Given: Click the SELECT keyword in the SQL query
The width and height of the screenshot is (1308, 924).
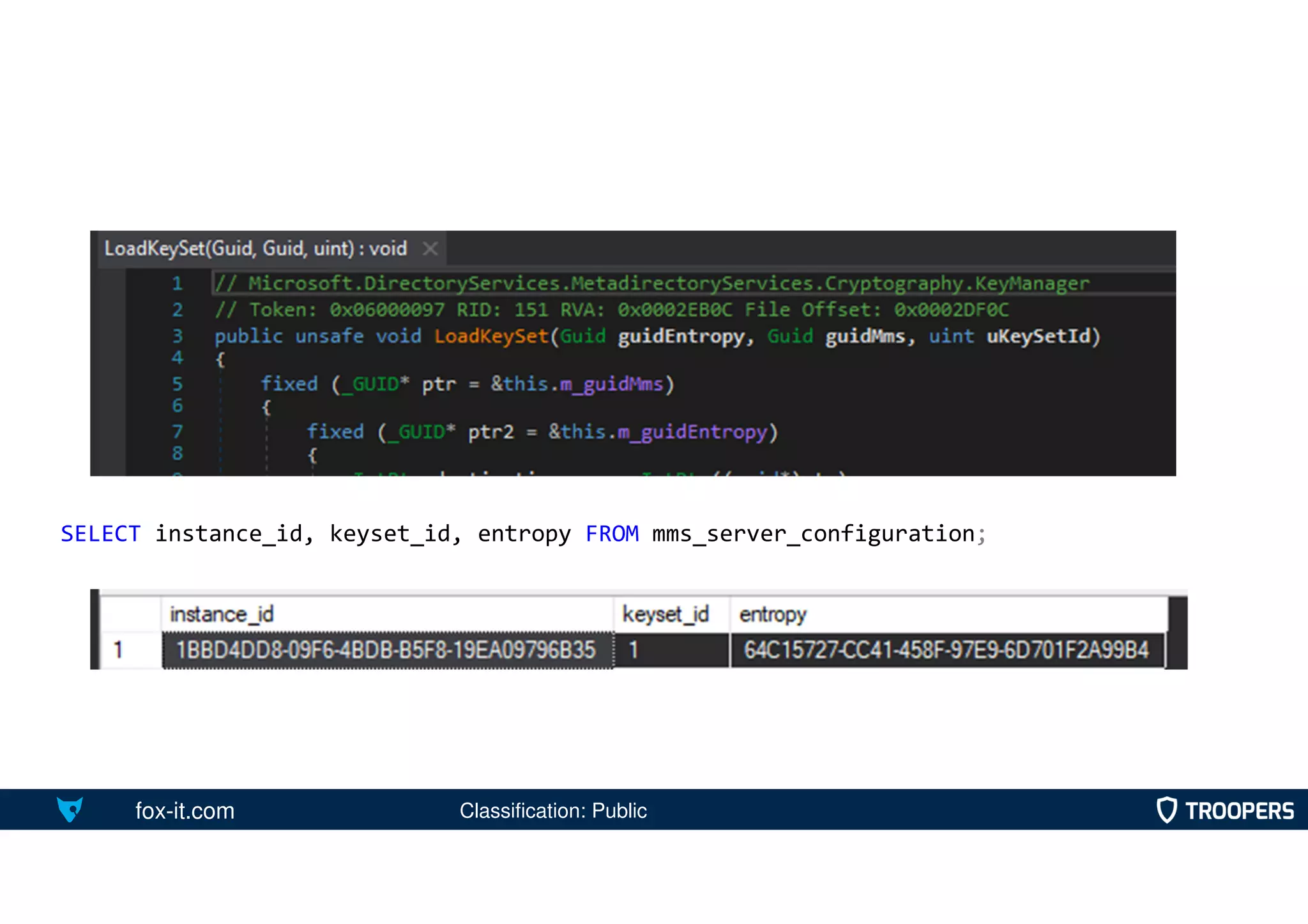Looking at the screenshot, I should 100,534.
